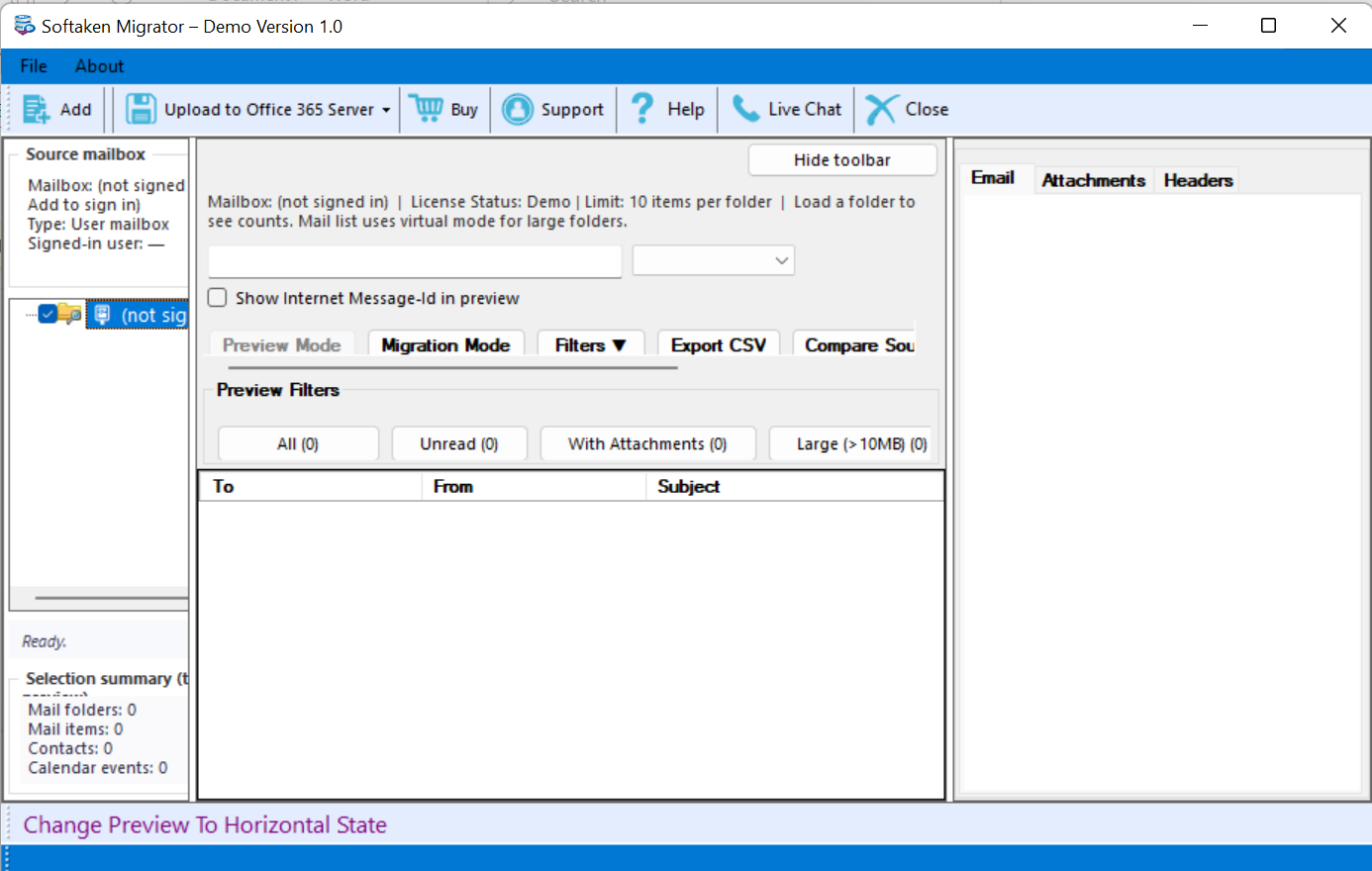Click the Buy toolbar label
The image size is (1372, 871).
(x=464, y=110)
